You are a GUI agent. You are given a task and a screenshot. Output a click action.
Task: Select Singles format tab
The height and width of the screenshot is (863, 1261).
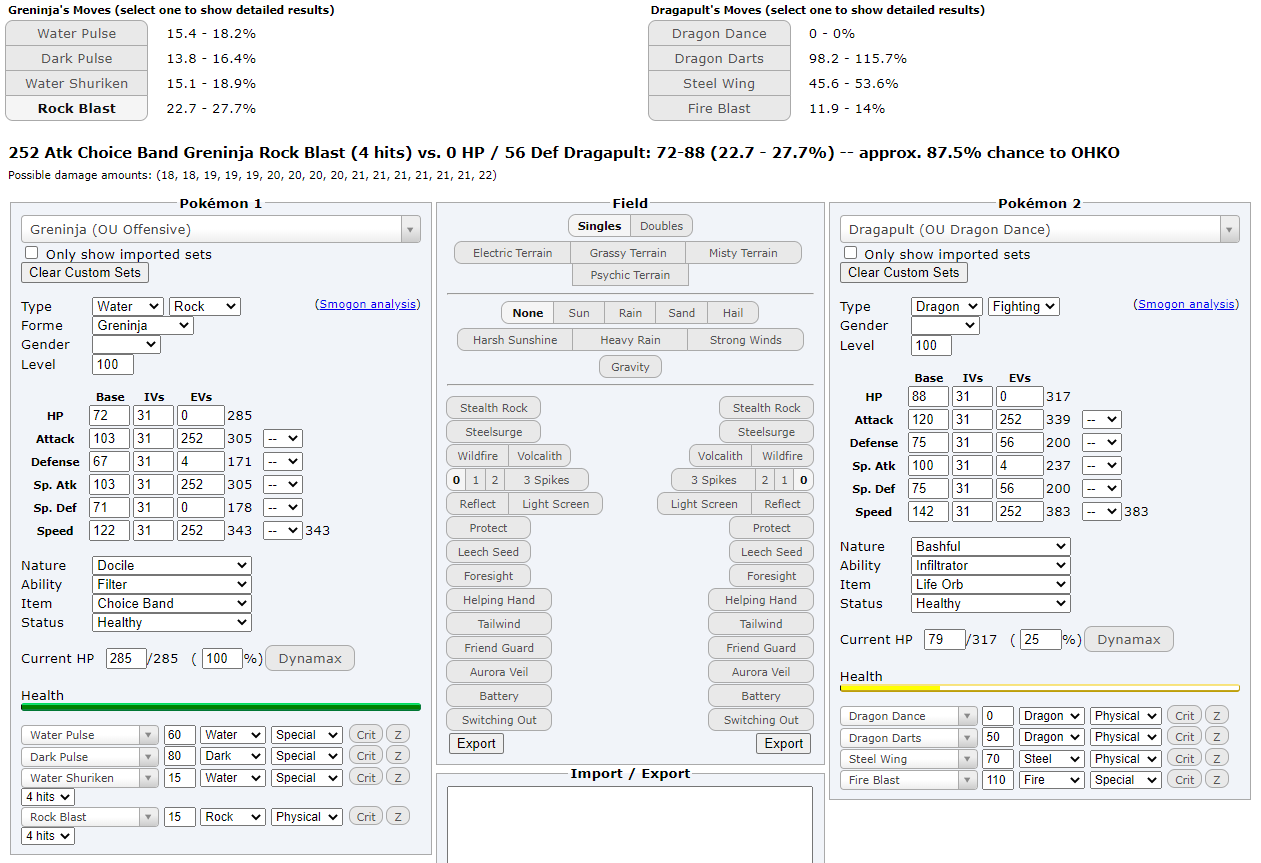coord(599,226)
